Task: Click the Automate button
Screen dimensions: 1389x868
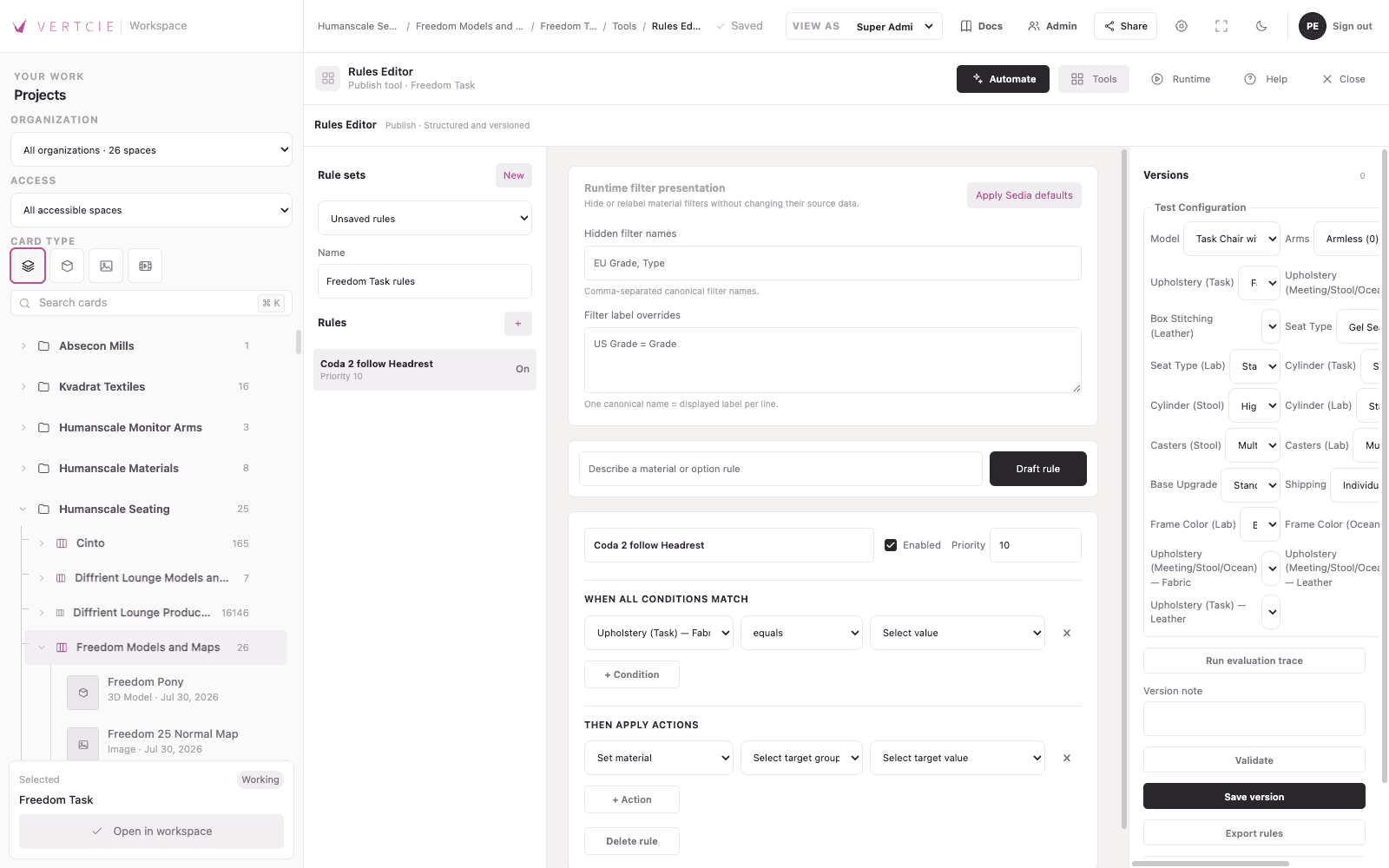Action: point(1003,79)
